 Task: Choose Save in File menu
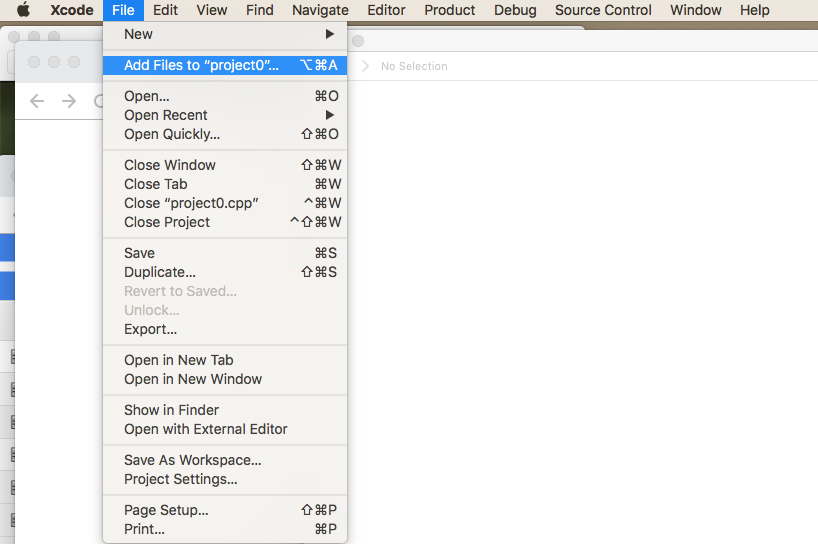pyautogui.click(x=225, y=253)
